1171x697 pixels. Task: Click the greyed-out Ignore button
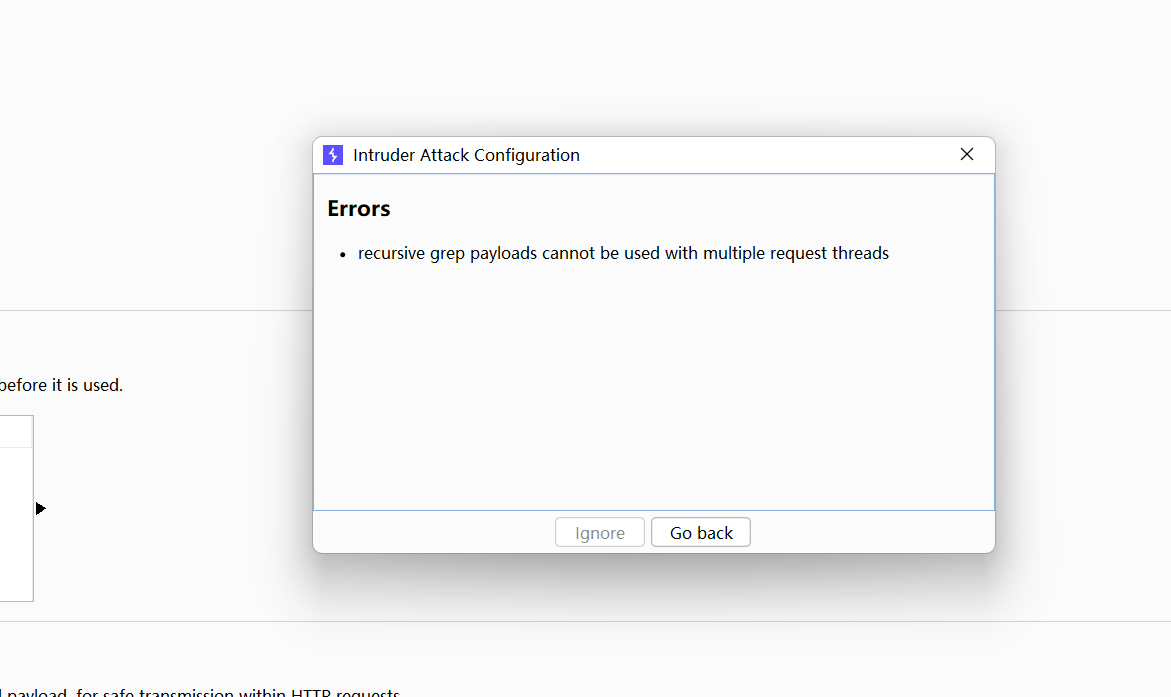[600, 533]
